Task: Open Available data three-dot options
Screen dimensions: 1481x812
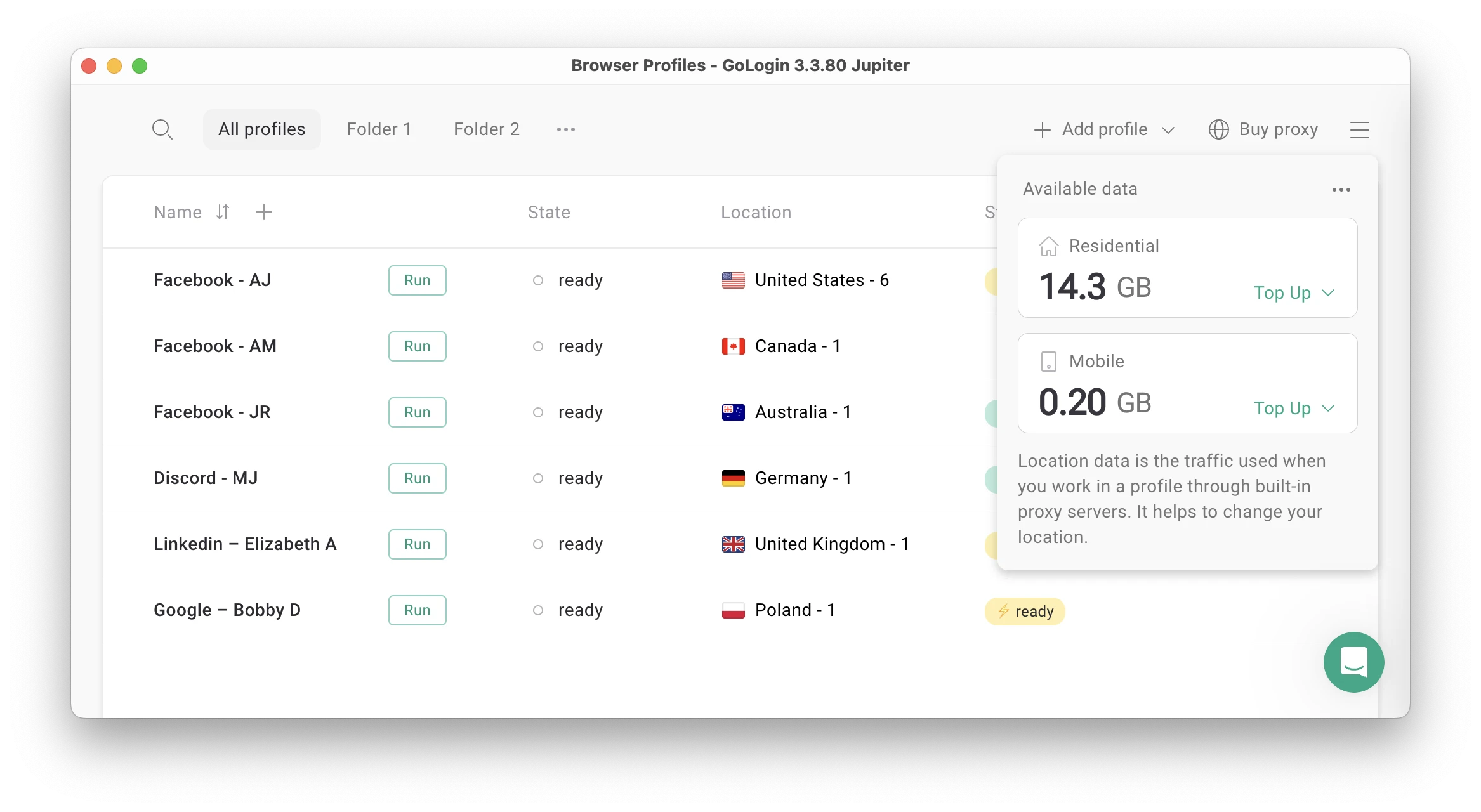Action: coord(1341,190)
